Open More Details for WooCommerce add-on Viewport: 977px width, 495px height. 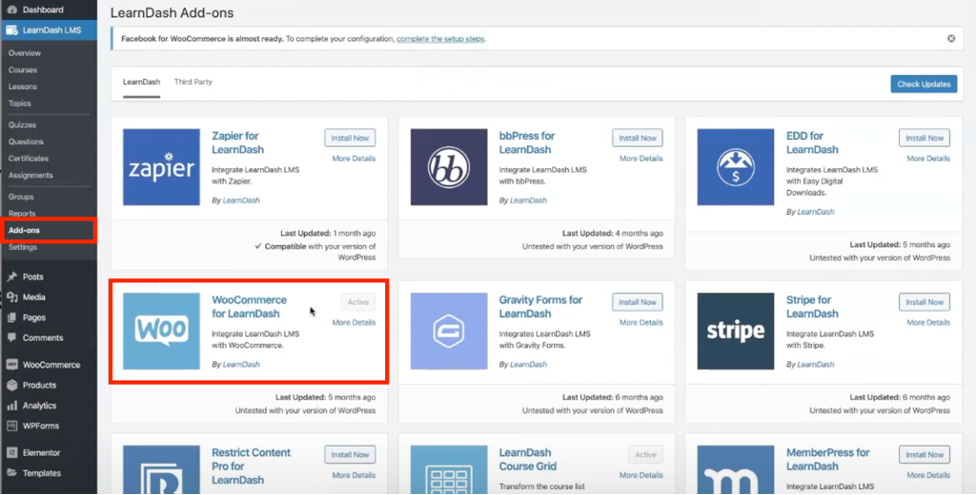(354, 322)
